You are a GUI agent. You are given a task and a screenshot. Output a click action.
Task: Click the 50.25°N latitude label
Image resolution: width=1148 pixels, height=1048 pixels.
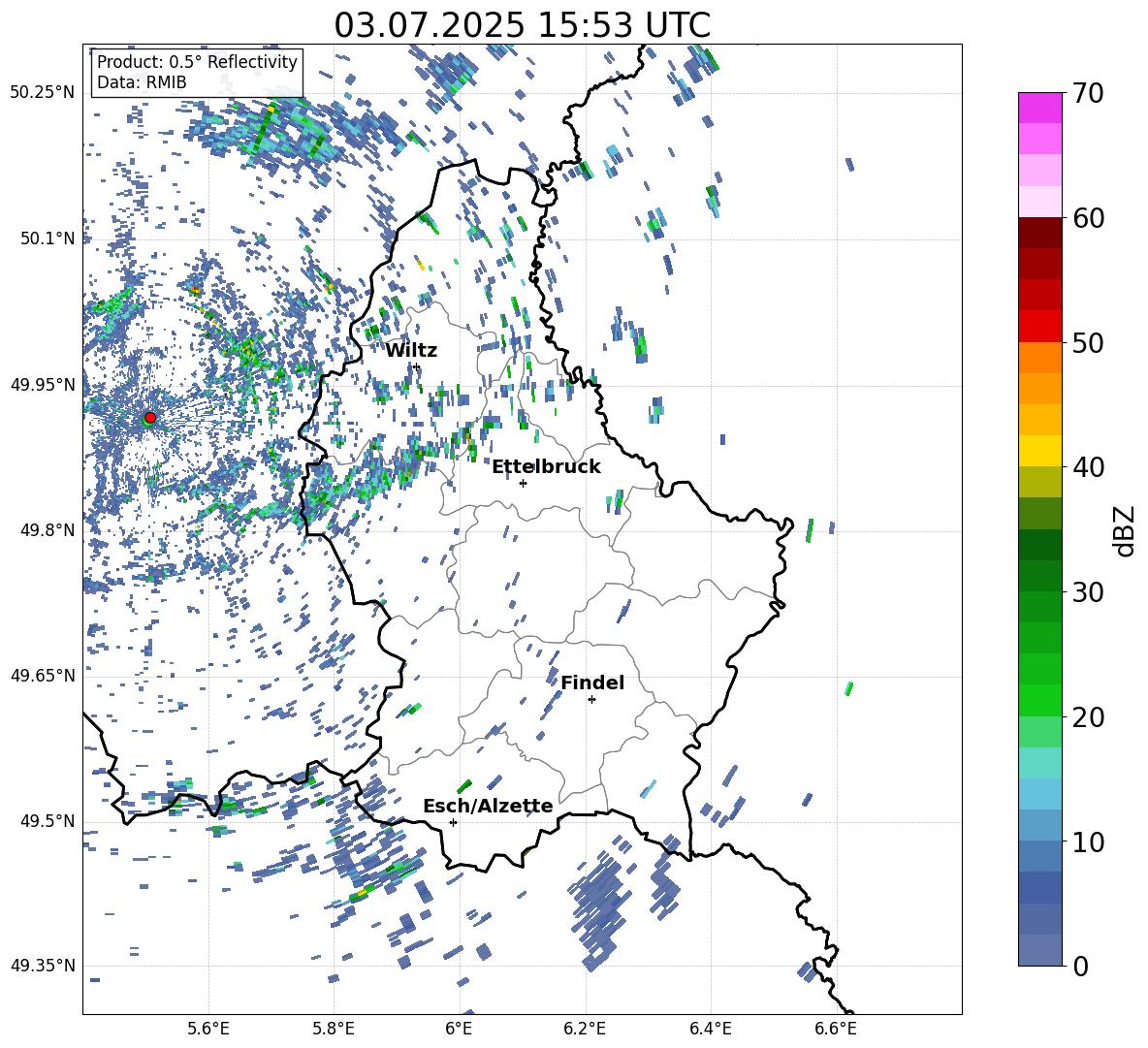[x=43, y=93]
